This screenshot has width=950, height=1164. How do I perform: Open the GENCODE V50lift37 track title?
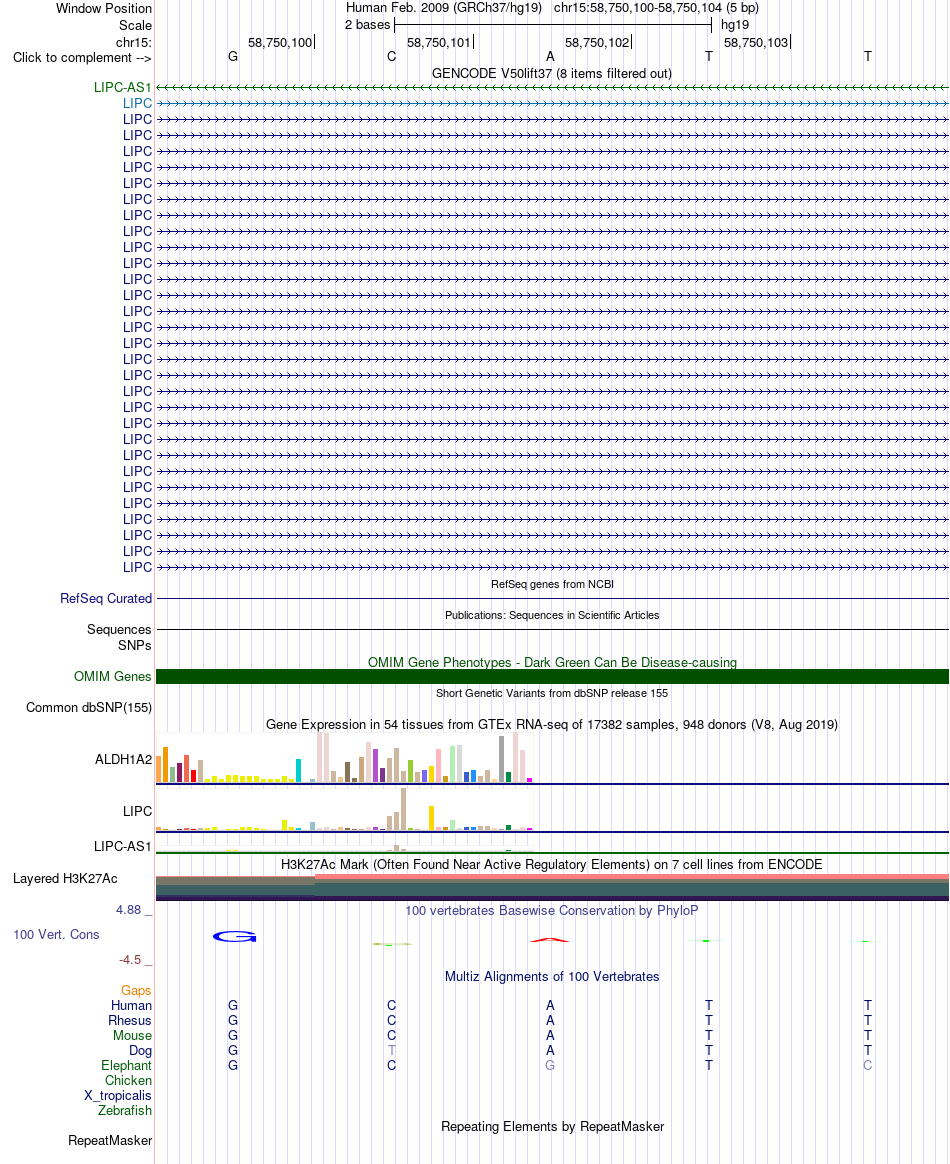551,73
